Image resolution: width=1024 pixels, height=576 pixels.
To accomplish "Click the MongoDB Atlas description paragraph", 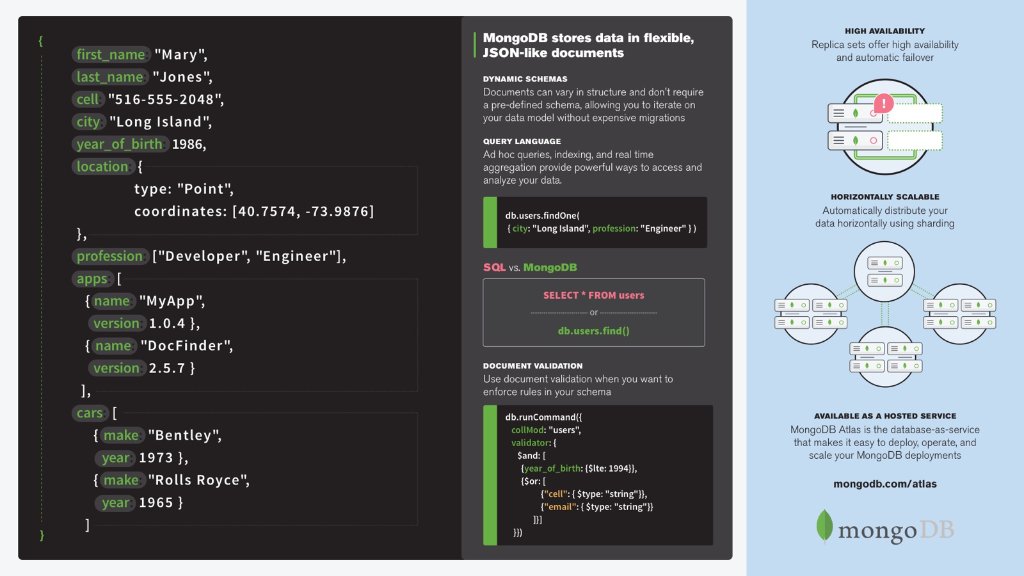I will point(885,443).
